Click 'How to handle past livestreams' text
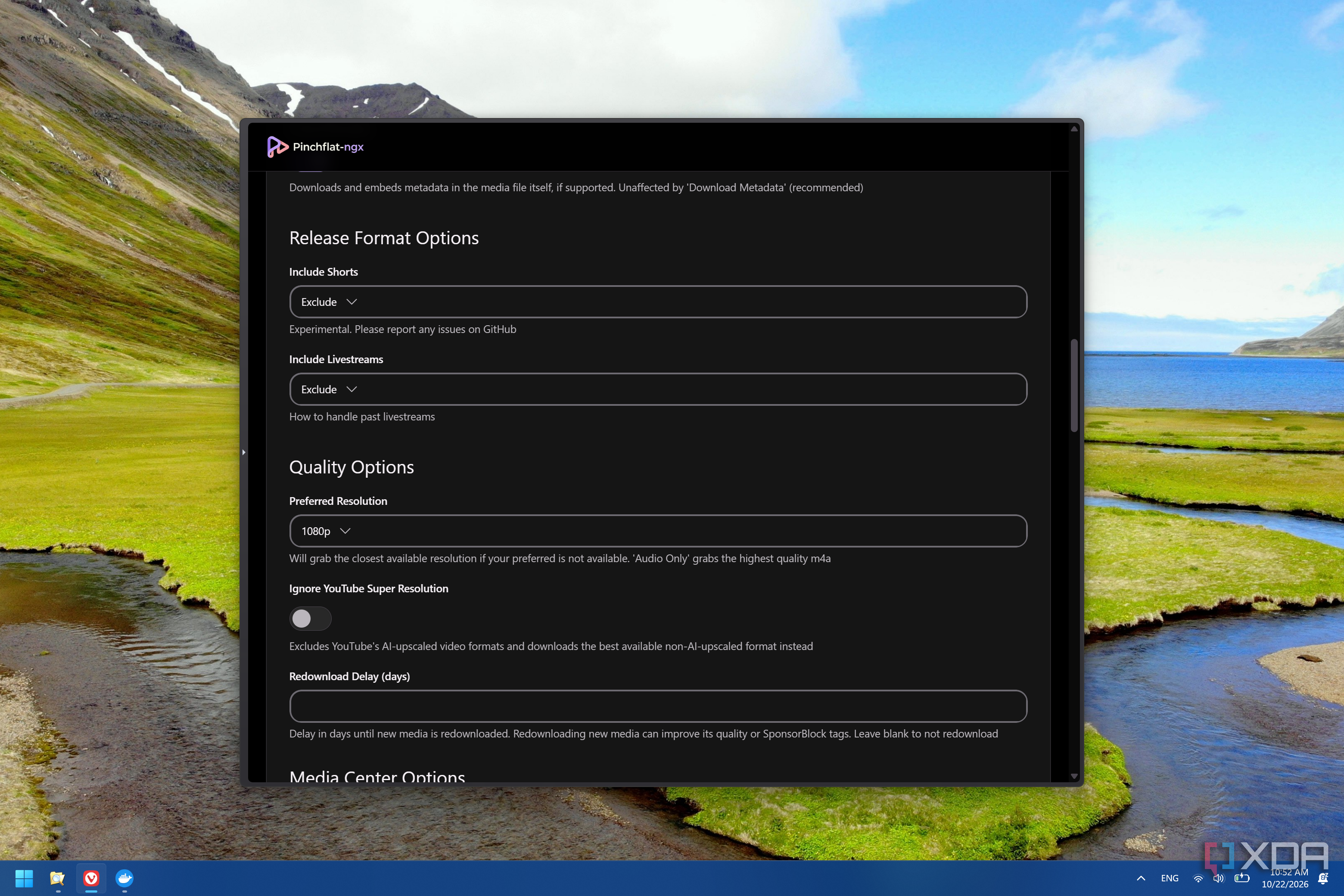The image size is (1344, 896). click(362, 417)
